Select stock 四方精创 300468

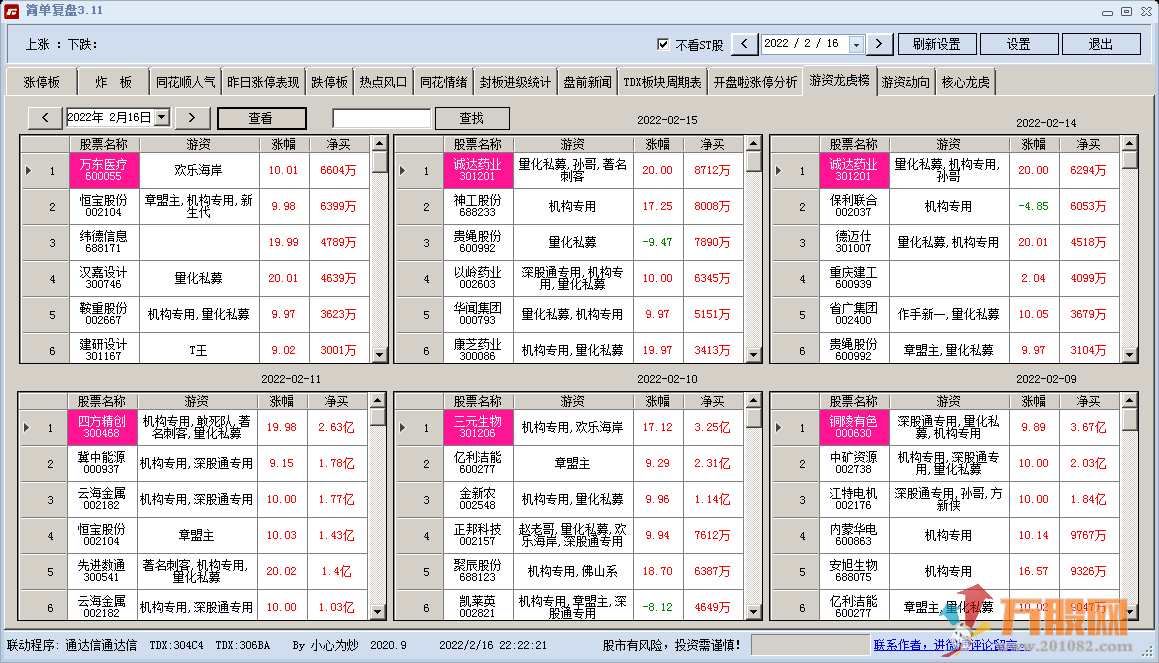coord(102,427)
